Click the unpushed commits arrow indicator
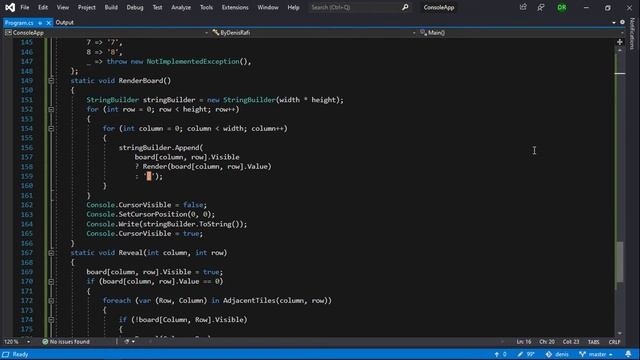640x360 pixels. pos(500,354)
